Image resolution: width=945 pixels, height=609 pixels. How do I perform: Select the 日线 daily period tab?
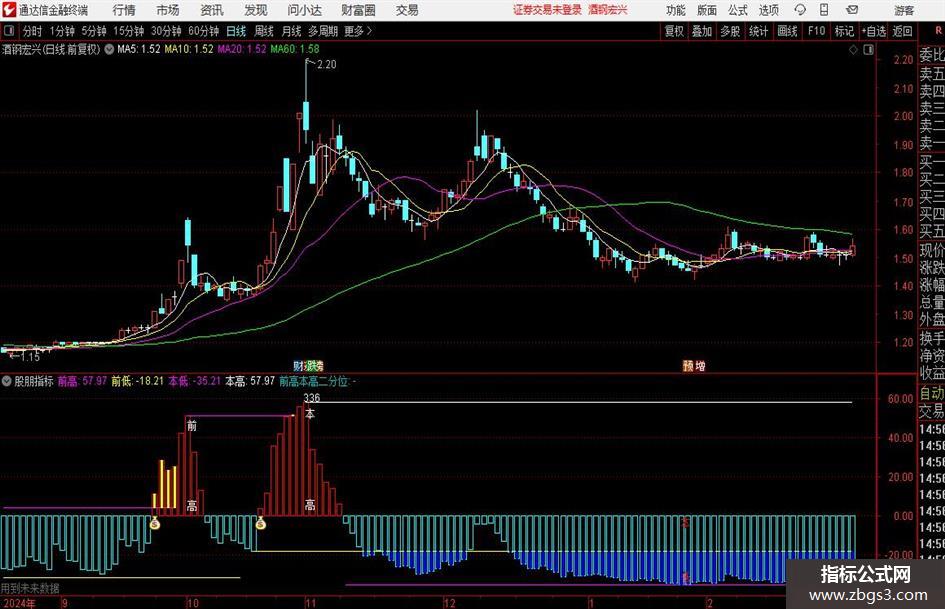236,31
